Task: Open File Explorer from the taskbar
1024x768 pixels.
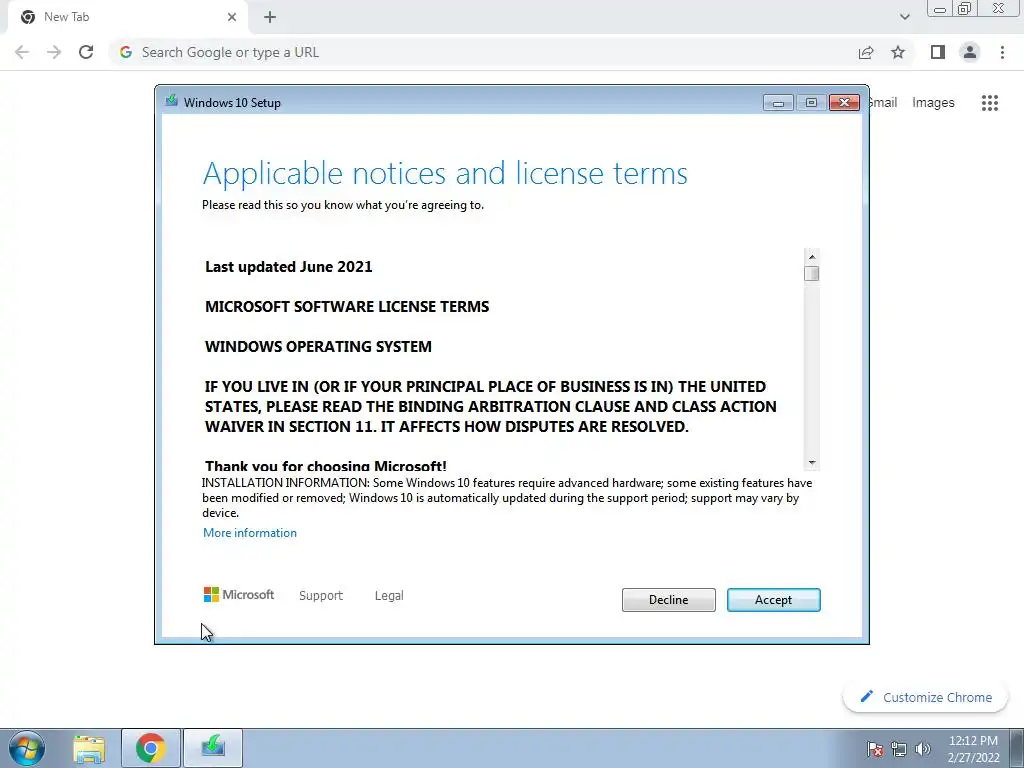Action: click(89, 748)
